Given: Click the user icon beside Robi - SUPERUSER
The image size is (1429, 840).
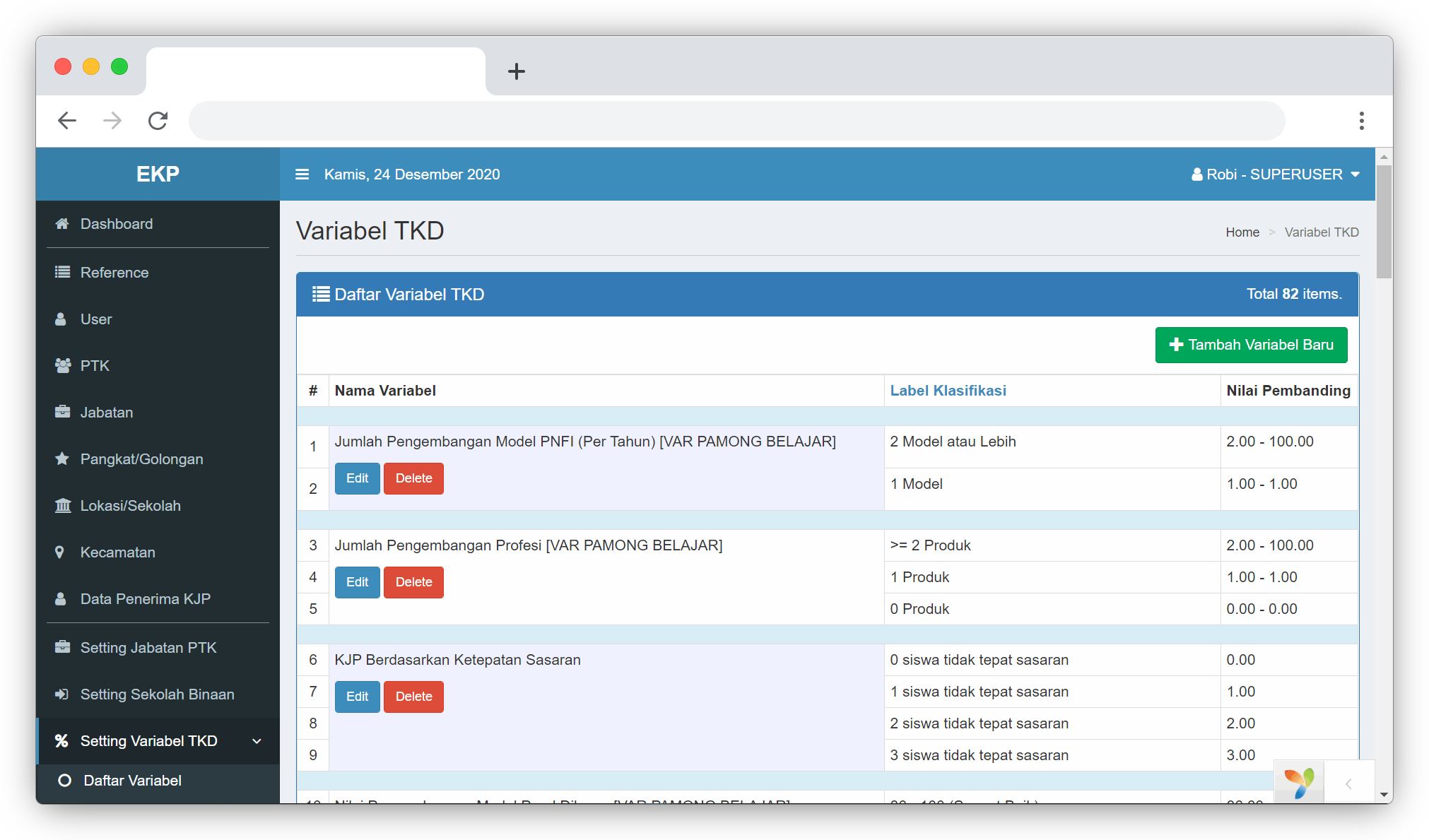Looking at the screenshot, I should click(1197, 174).
